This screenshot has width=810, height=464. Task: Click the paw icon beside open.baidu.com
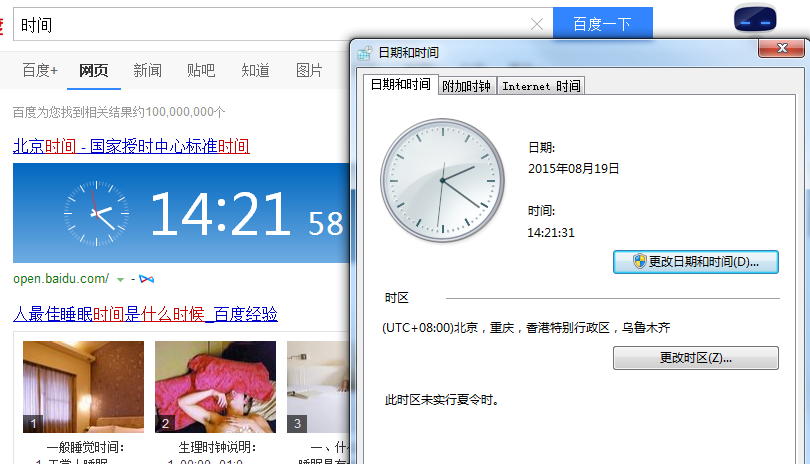point(147,279)
